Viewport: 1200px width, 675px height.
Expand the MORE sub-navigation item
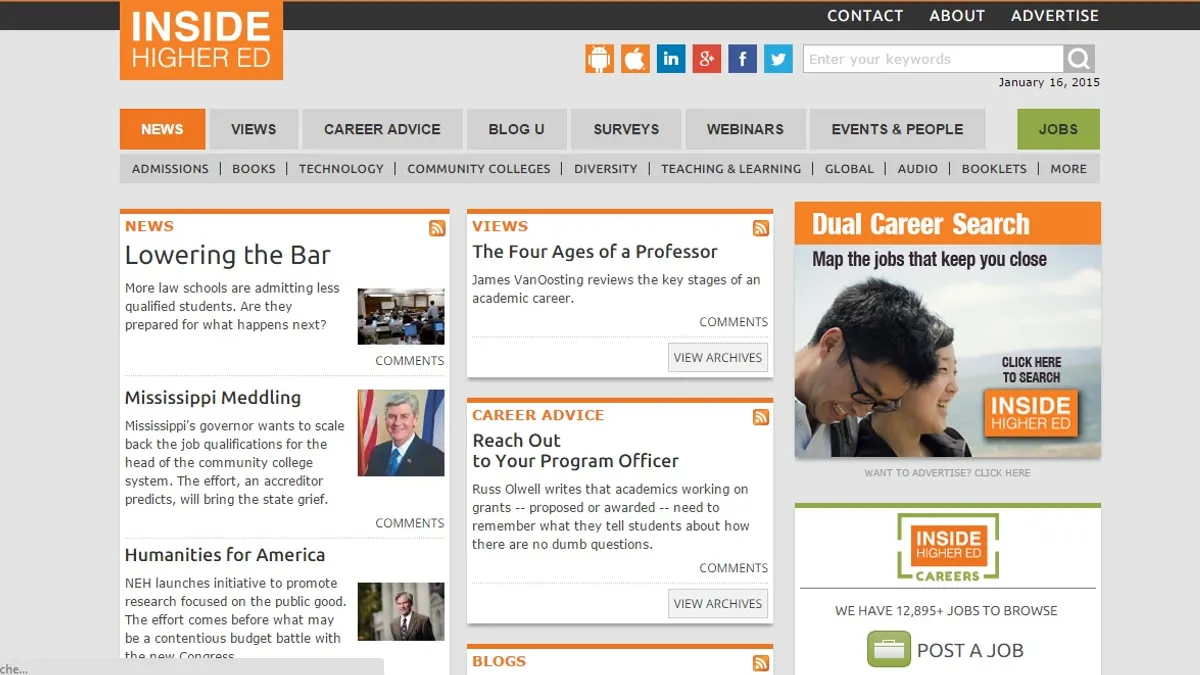pos(1068,169)
